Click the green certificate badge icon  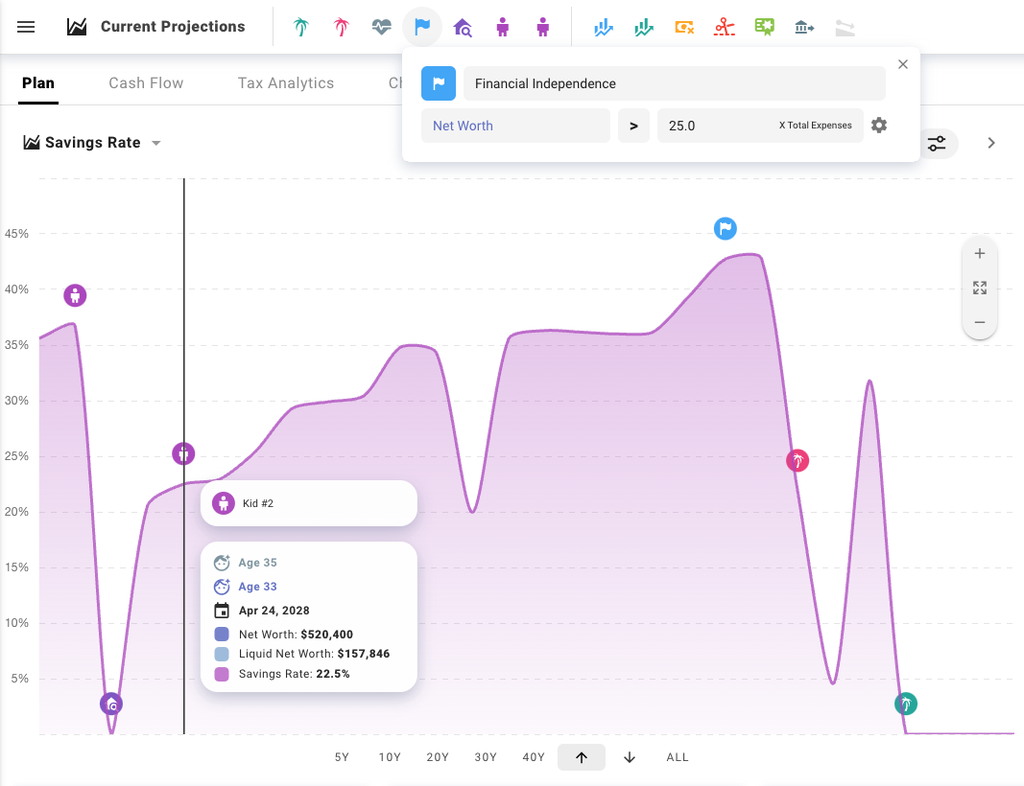tap(764, 27)
